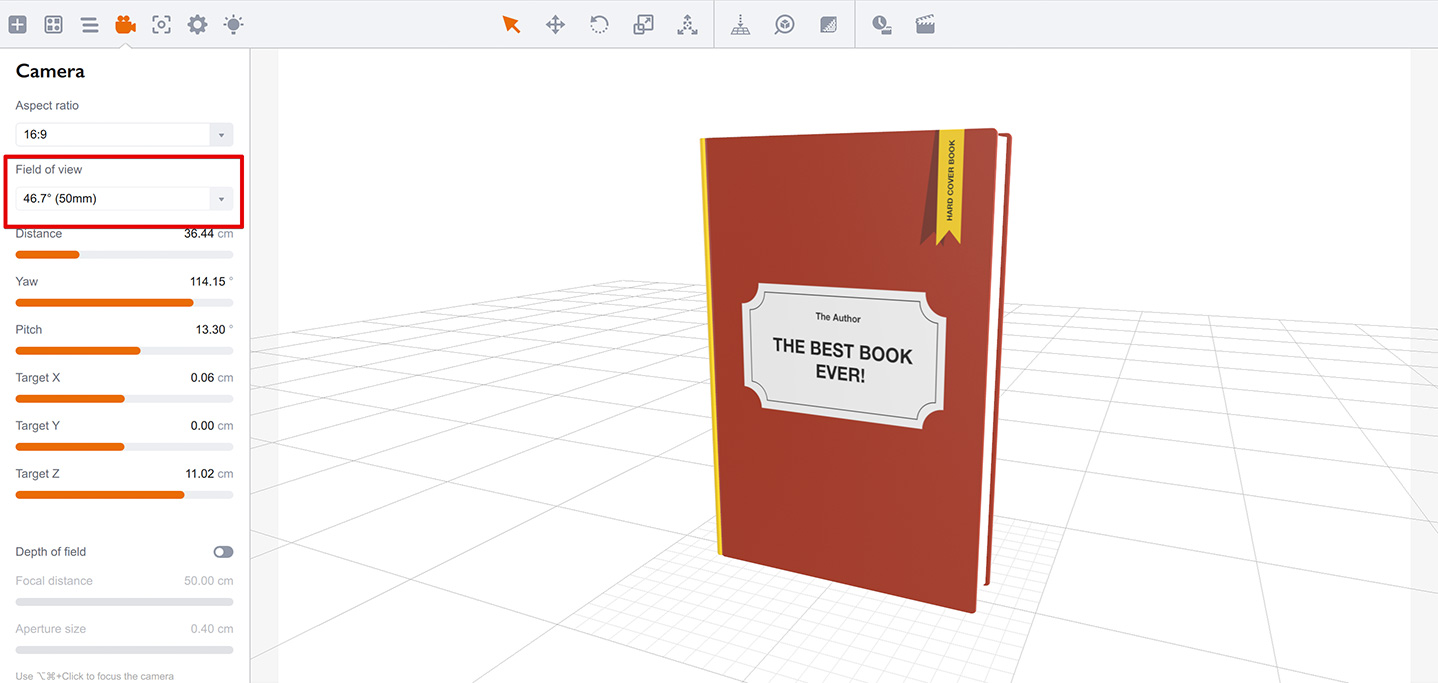1438x683 pixels.
Task: Expand the Field of view dropdown
Action: 124,198
